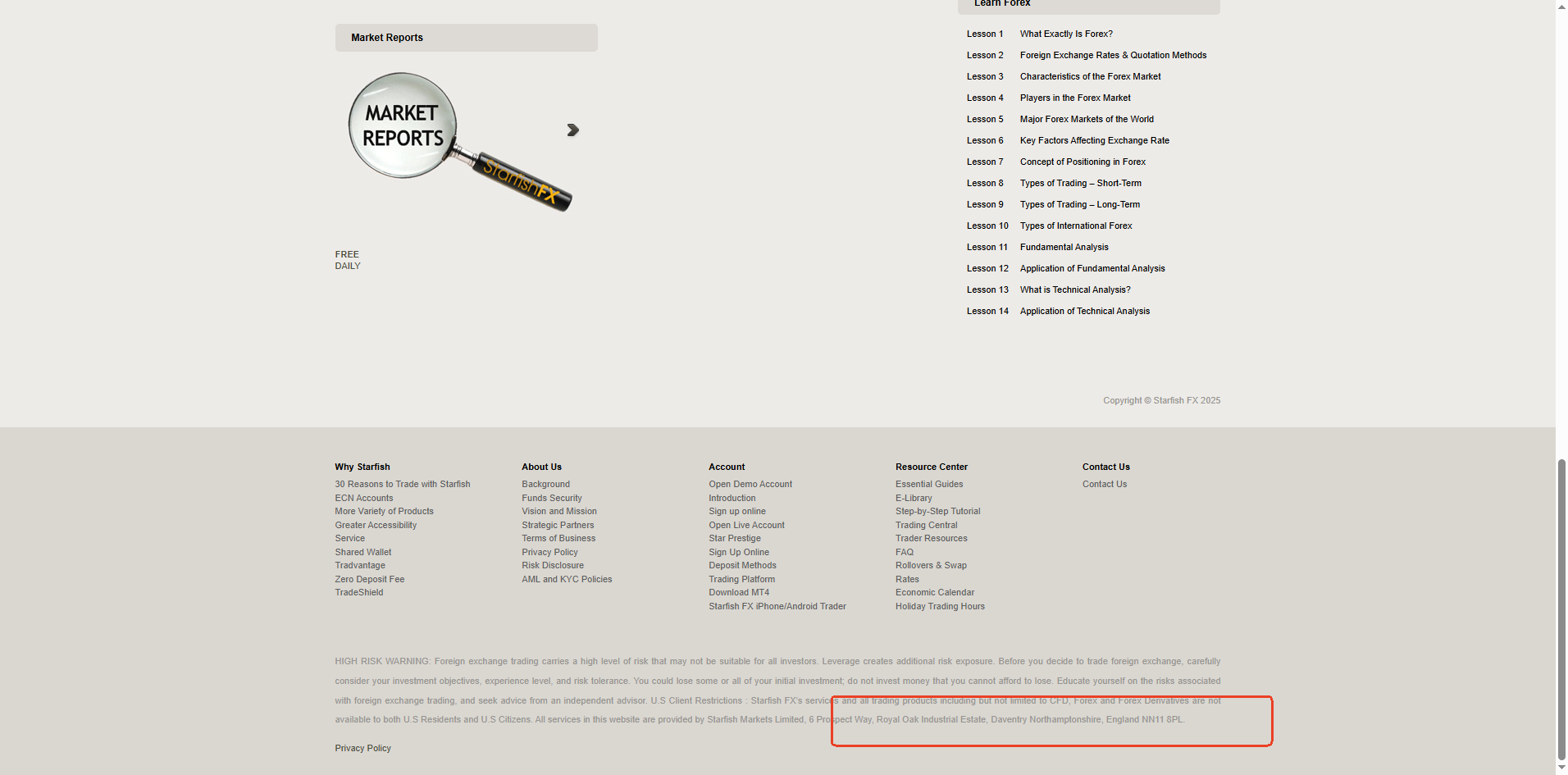The image size is (1568, 775).
Task: Open Lesson 14 Application of Technical Analysis
Action: click(1084, 312)
